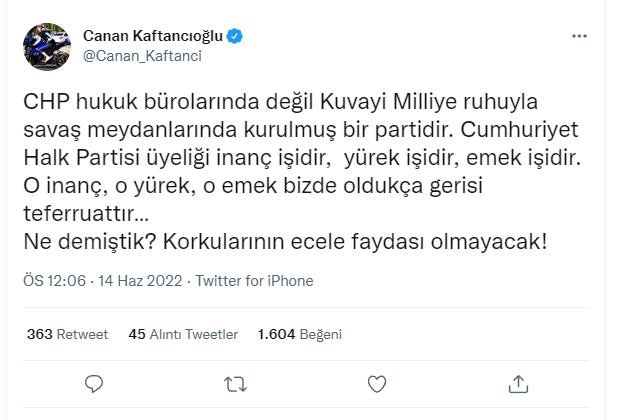Like the tweet with the heart icon
Viewport: 629px width, 420px height.
pyautogui.click(x=377, y=383)
